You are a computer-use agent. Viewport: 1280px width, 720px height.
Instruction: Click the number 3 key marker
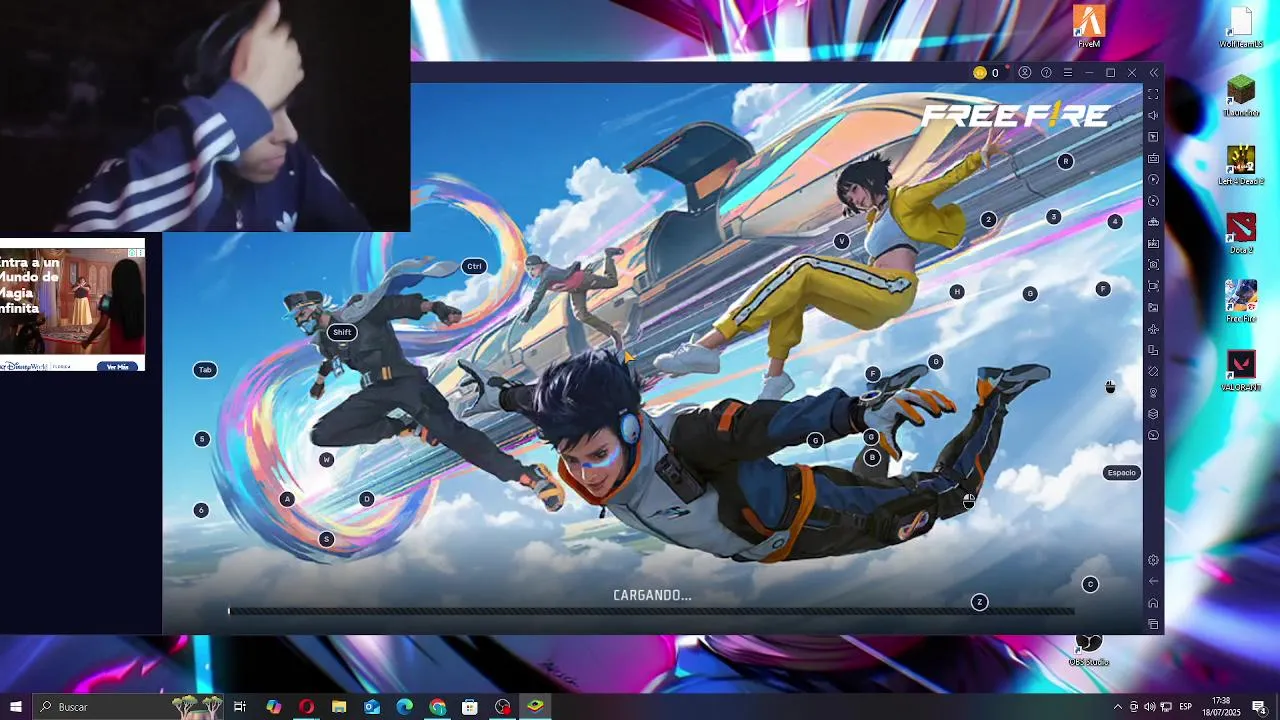(1053, 217)
